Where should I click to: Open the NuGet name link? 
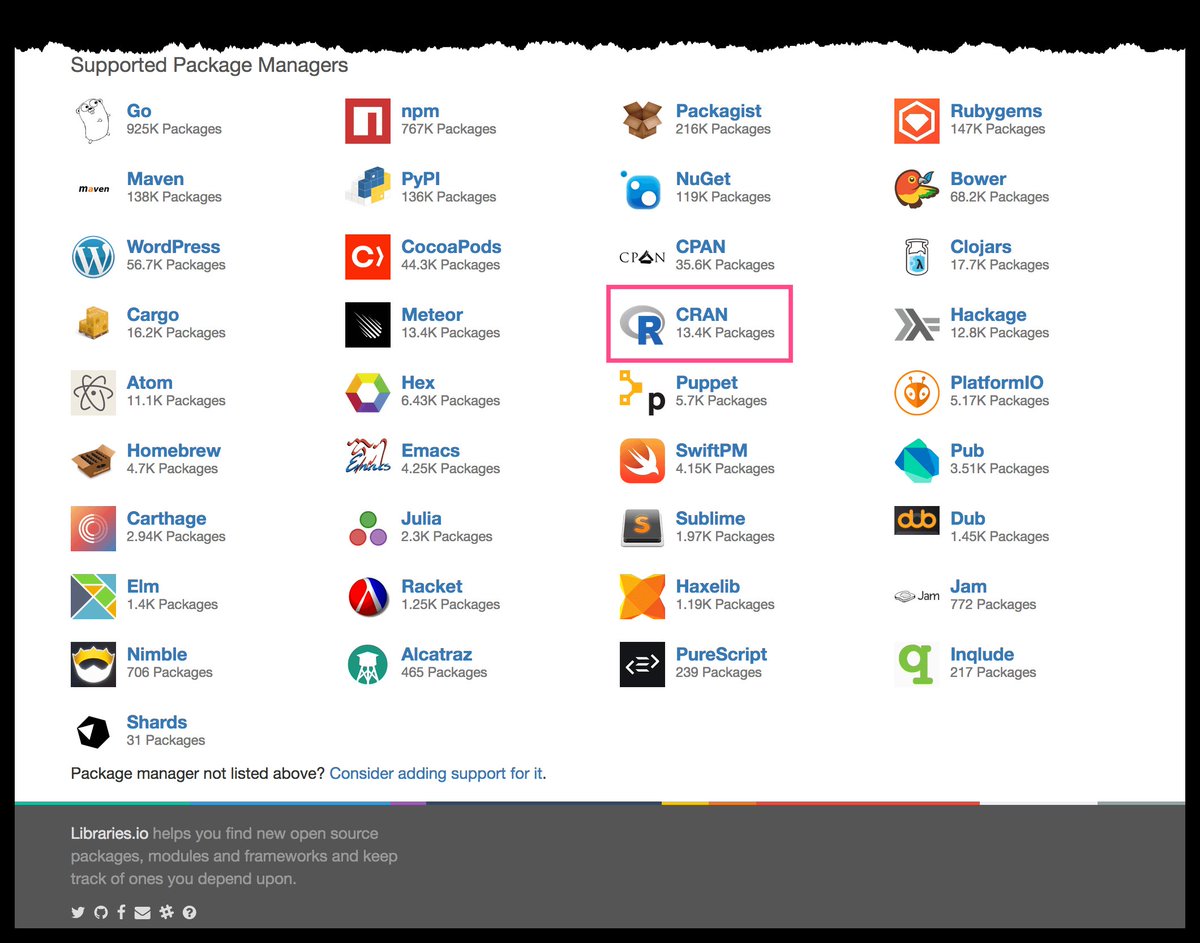click(x=703, y=179)
